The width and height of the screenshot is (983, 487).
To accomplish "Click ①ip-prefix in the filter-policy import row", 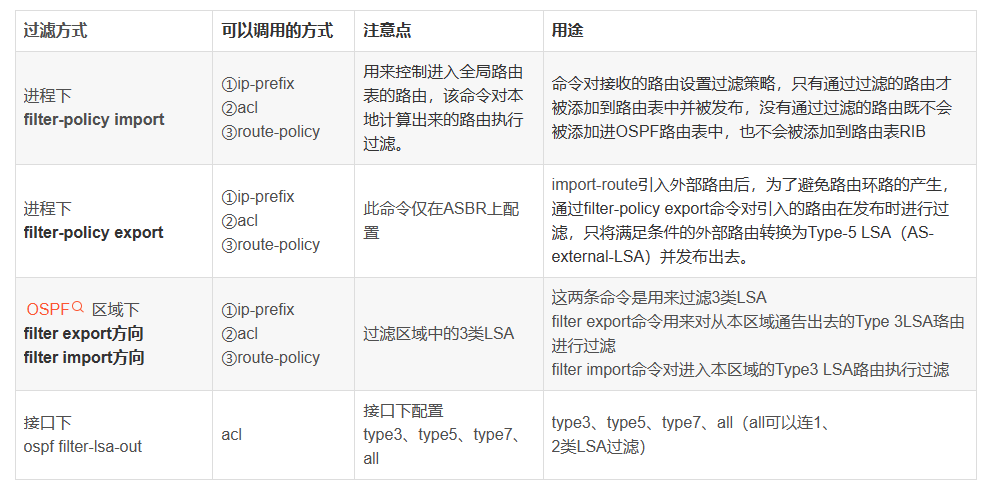I will click(x=258, y=84).
